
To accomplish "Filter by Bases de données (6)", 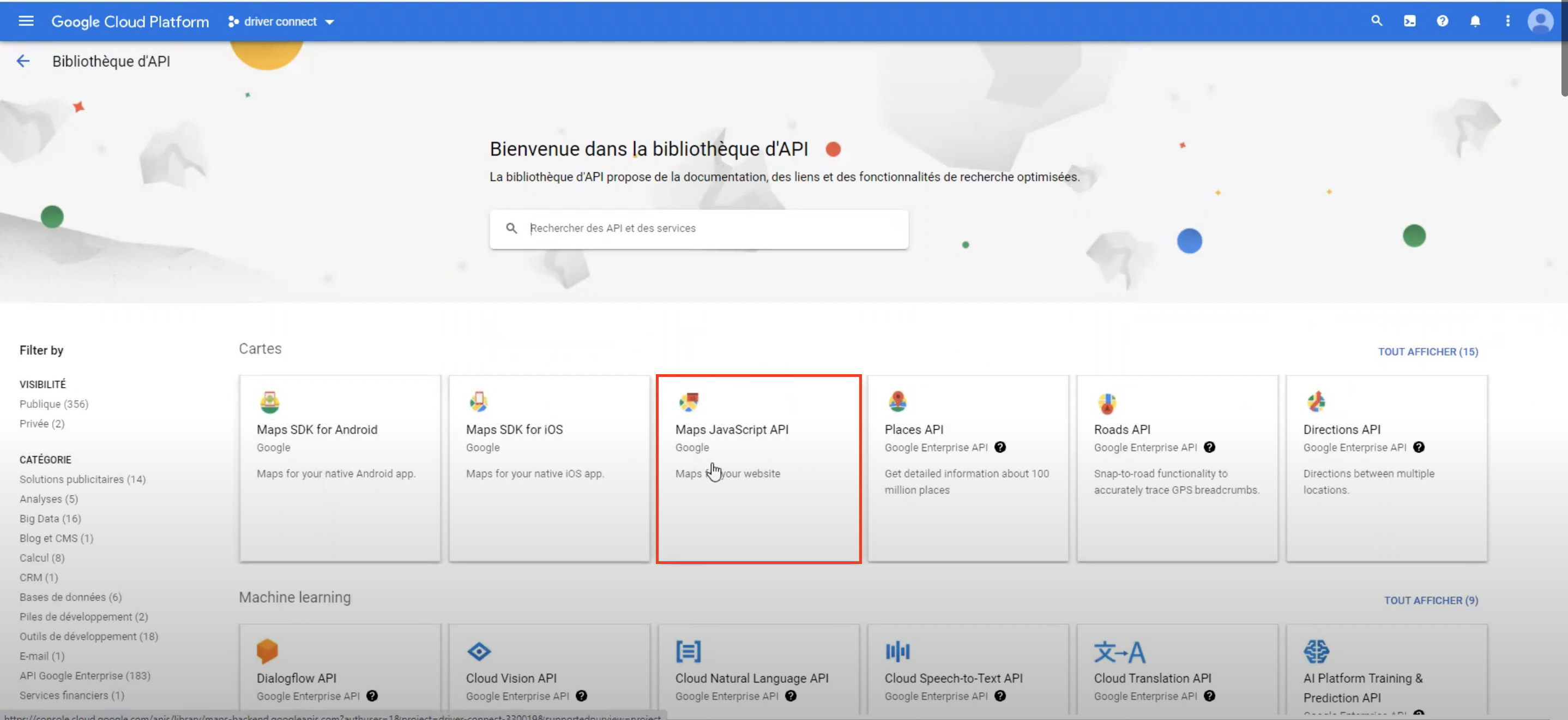I will tap(71, 597).
